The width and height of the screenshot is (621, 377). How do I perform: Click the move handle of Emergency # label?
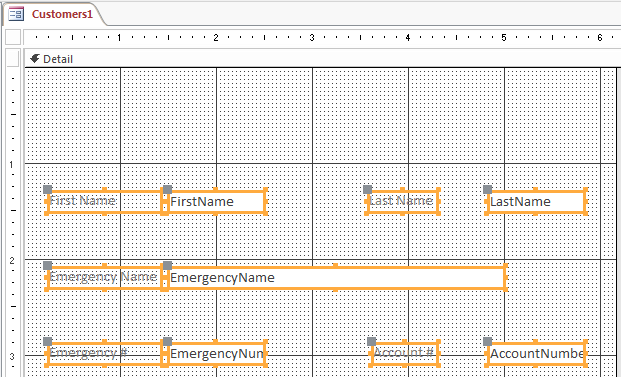(x=48, y=341)
